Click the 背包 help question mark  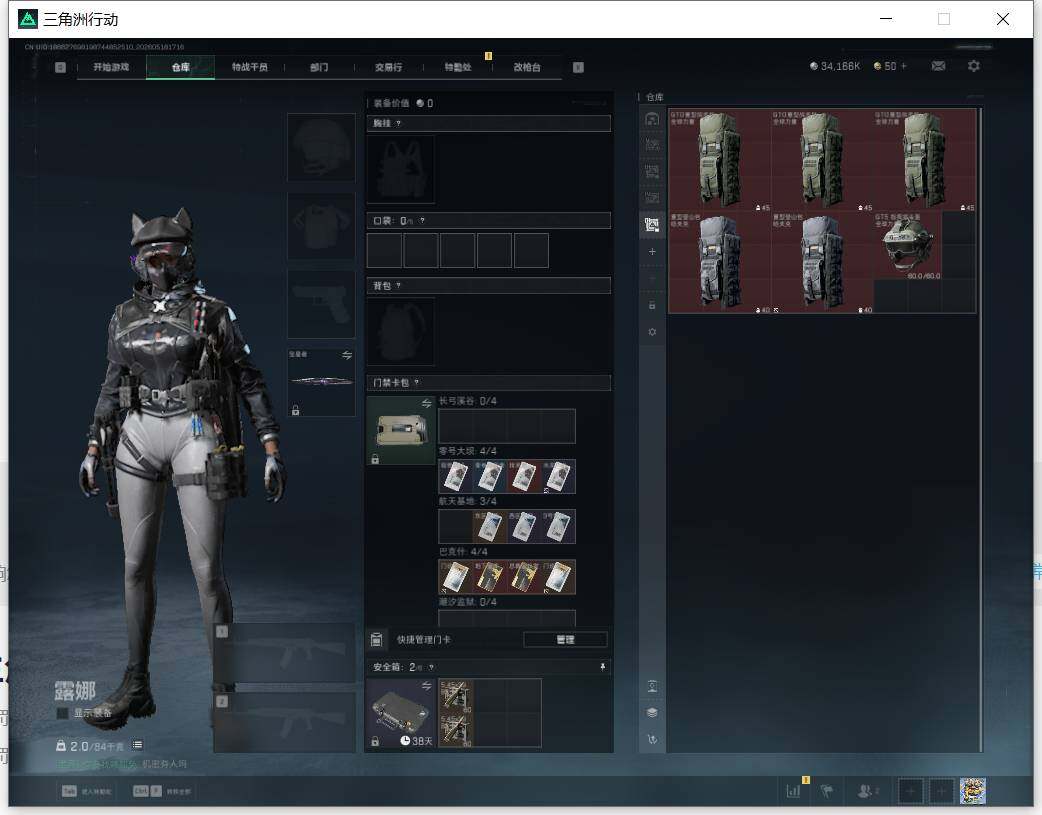tap(398, 285)
